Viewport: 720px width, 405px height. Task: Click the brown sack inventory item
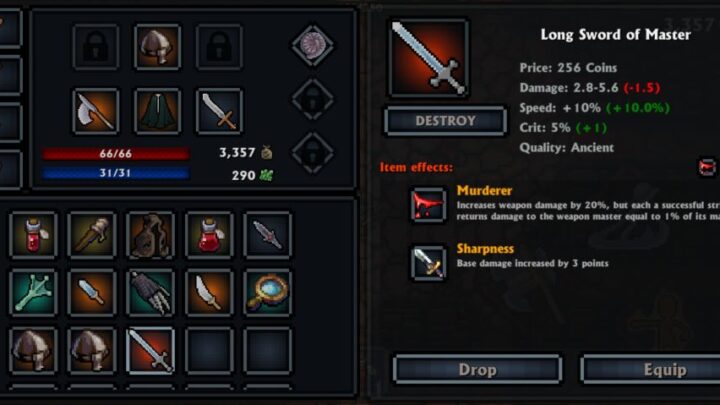click(x=151, y=235)
